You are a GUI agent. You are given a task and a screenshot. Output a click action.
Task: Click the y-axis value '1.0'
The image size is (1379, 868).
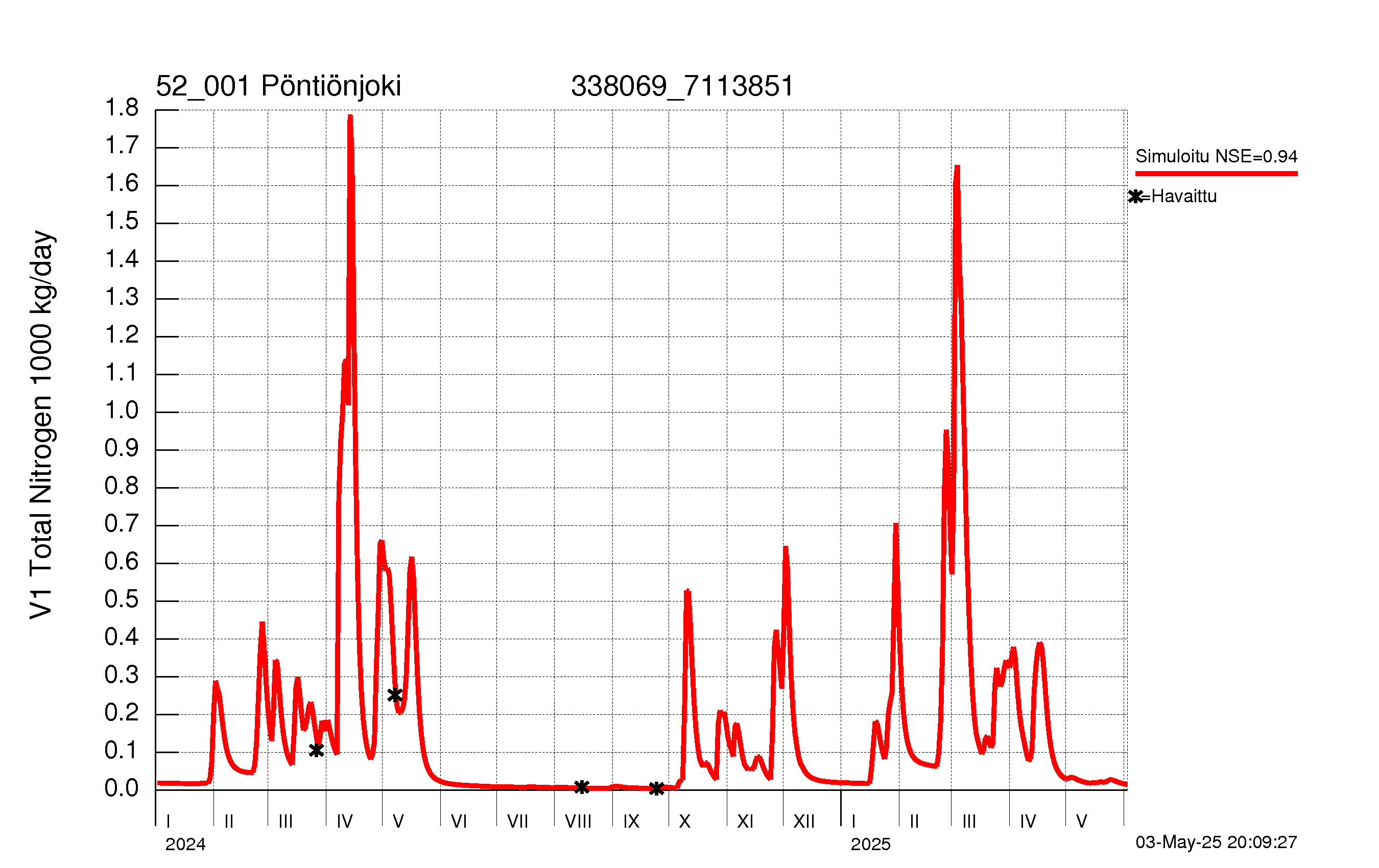pos(122,411)
